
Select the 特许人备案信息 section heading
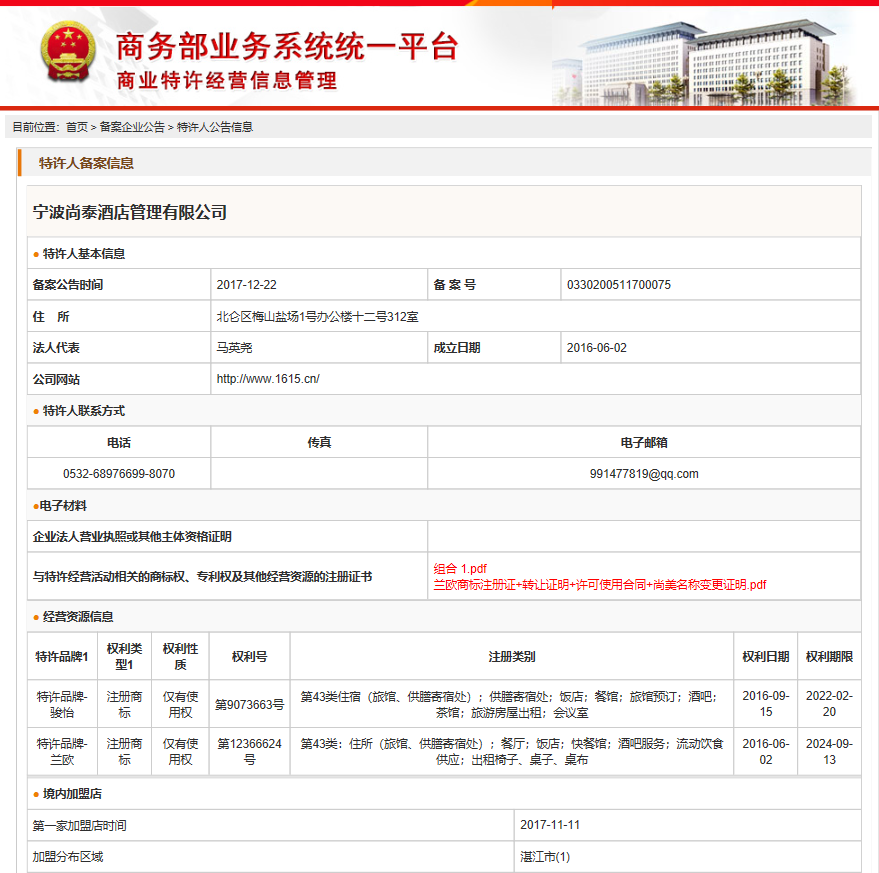[86, 163]
